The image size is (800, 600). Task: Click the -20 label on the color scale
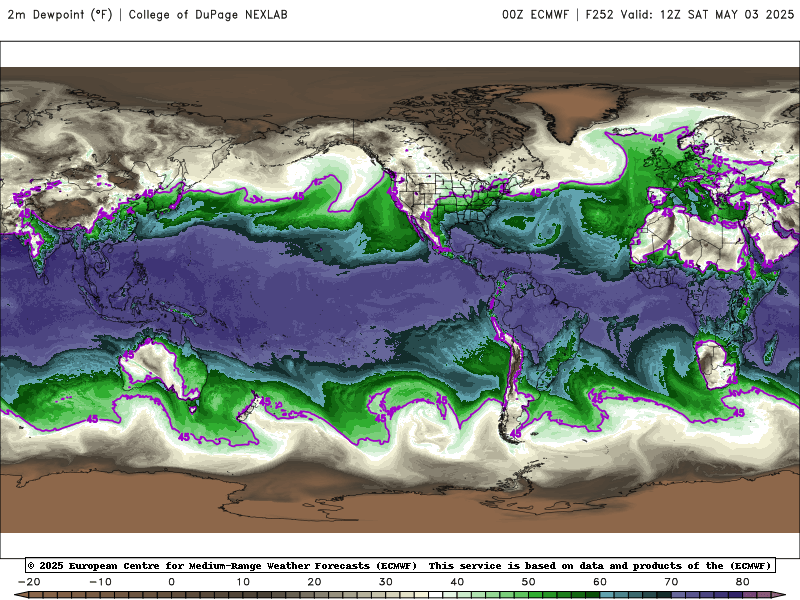pyautogui.click(x=29, y=582)
